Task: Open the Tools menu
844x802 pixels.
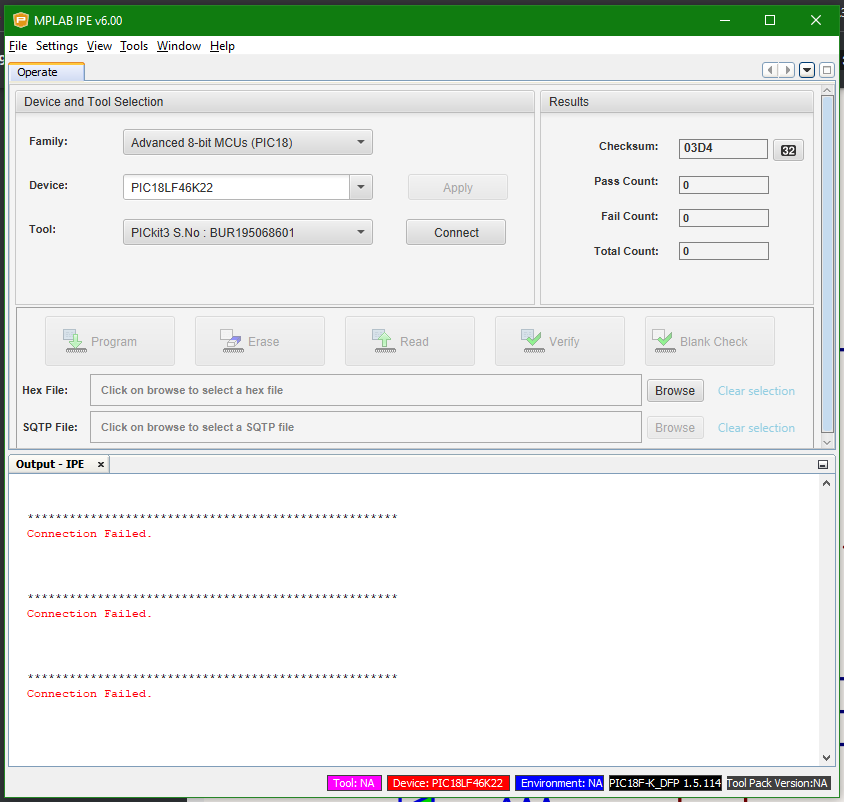Action: pyautogui.click(x=133, y=46)
